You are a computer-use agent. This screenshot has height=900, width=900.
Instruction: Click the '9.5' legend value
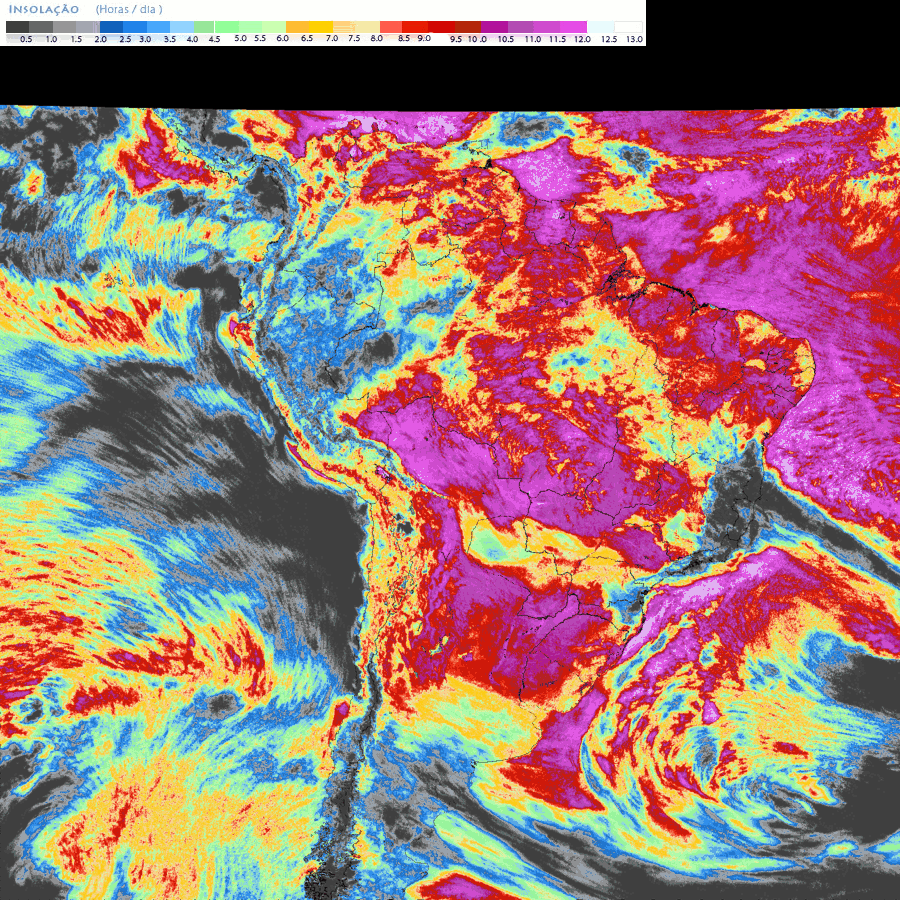(x=456, y=39)
